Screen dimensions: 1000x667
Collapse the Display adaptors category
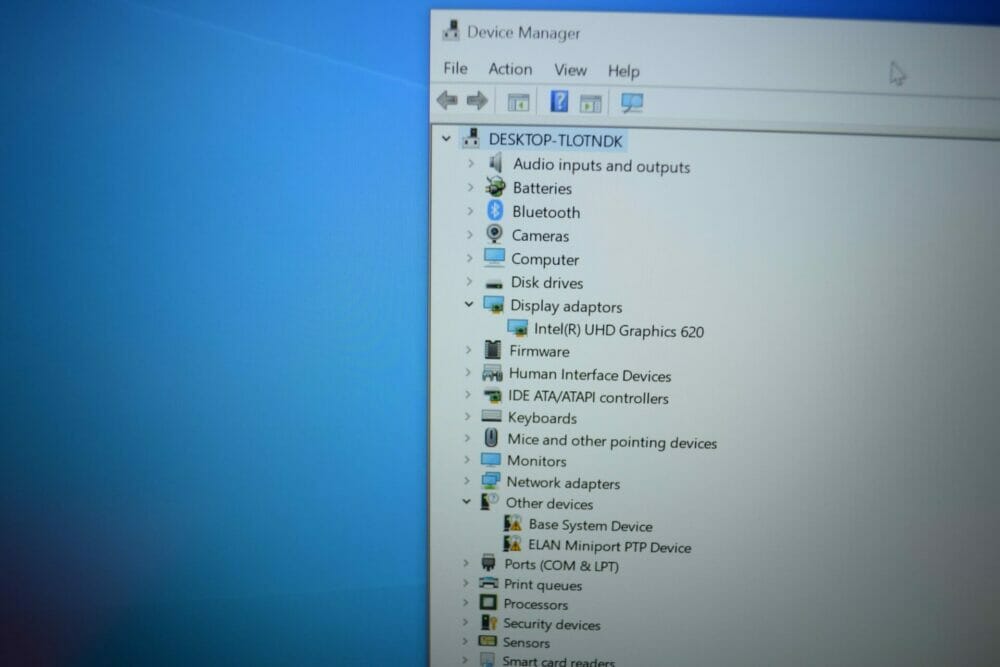[469, 304]
